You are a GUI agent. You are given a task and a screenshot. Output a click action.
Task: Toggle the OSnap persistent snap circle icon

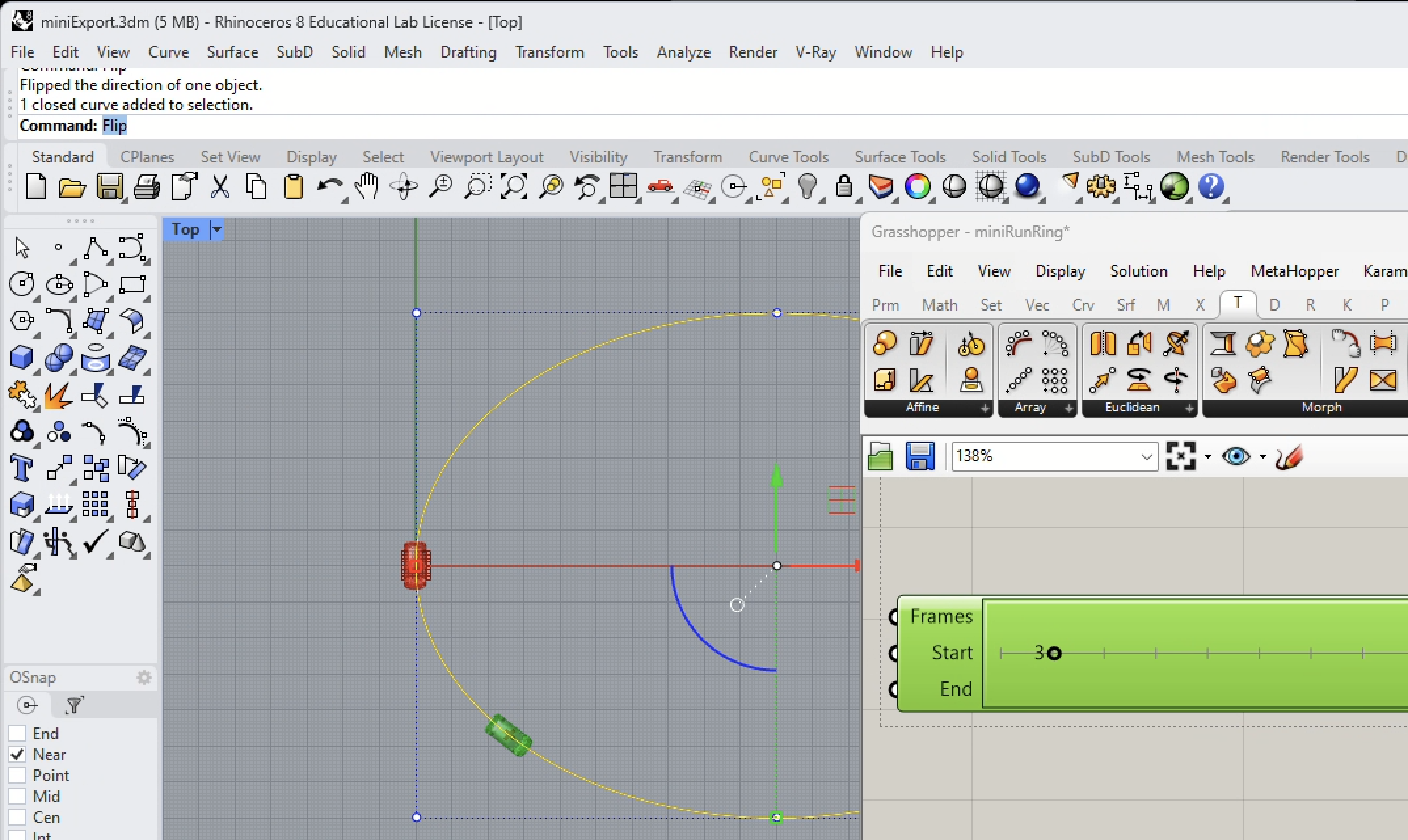point(27,705)
